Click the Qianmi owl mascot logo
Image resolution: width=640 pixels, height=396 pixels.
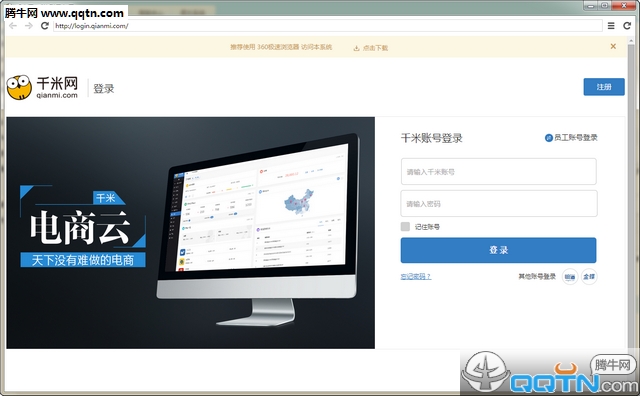coord(19,87)
